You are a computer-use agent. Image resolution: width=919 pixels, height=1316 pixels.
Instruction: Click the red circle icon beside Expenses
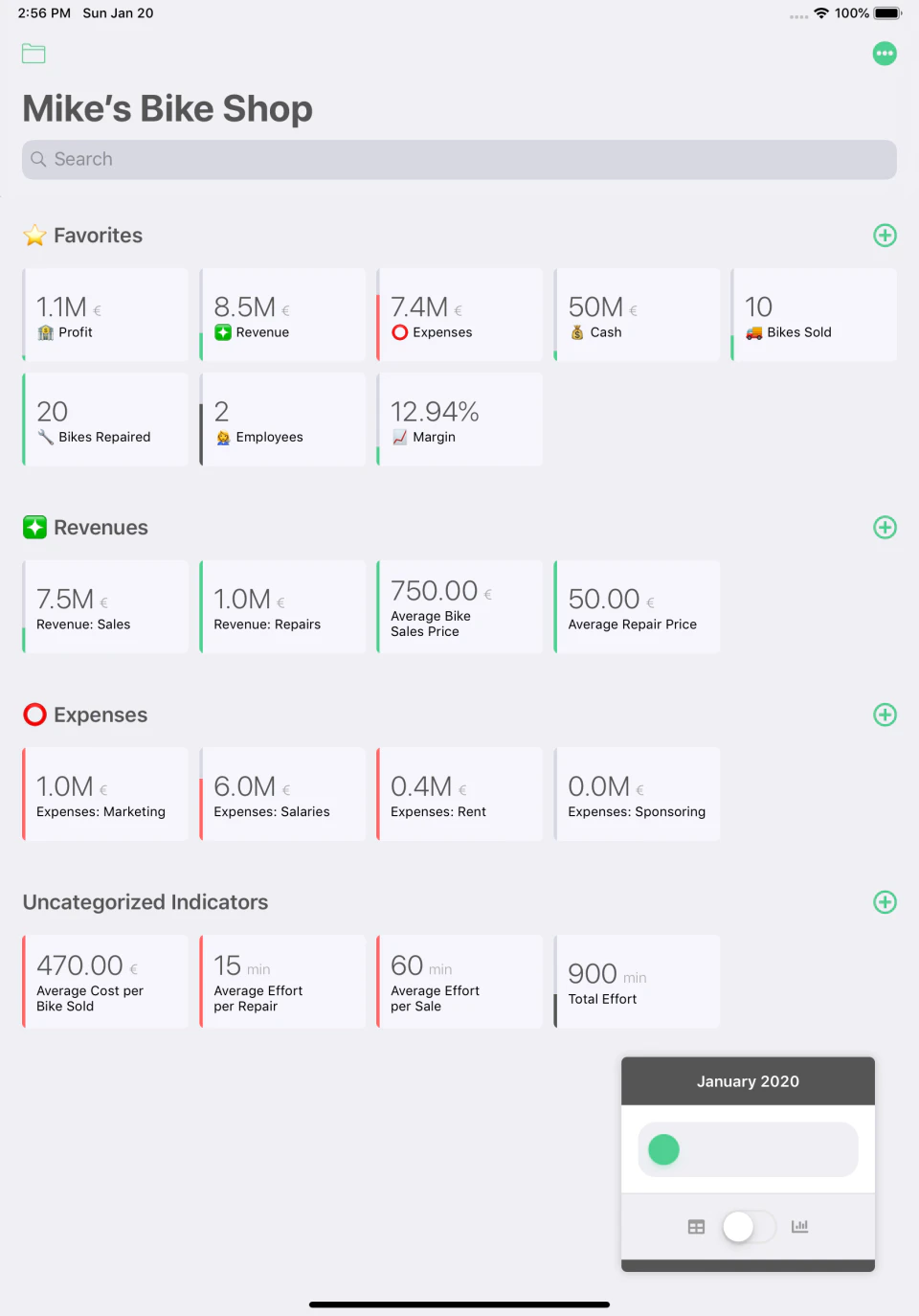[34, 715]
